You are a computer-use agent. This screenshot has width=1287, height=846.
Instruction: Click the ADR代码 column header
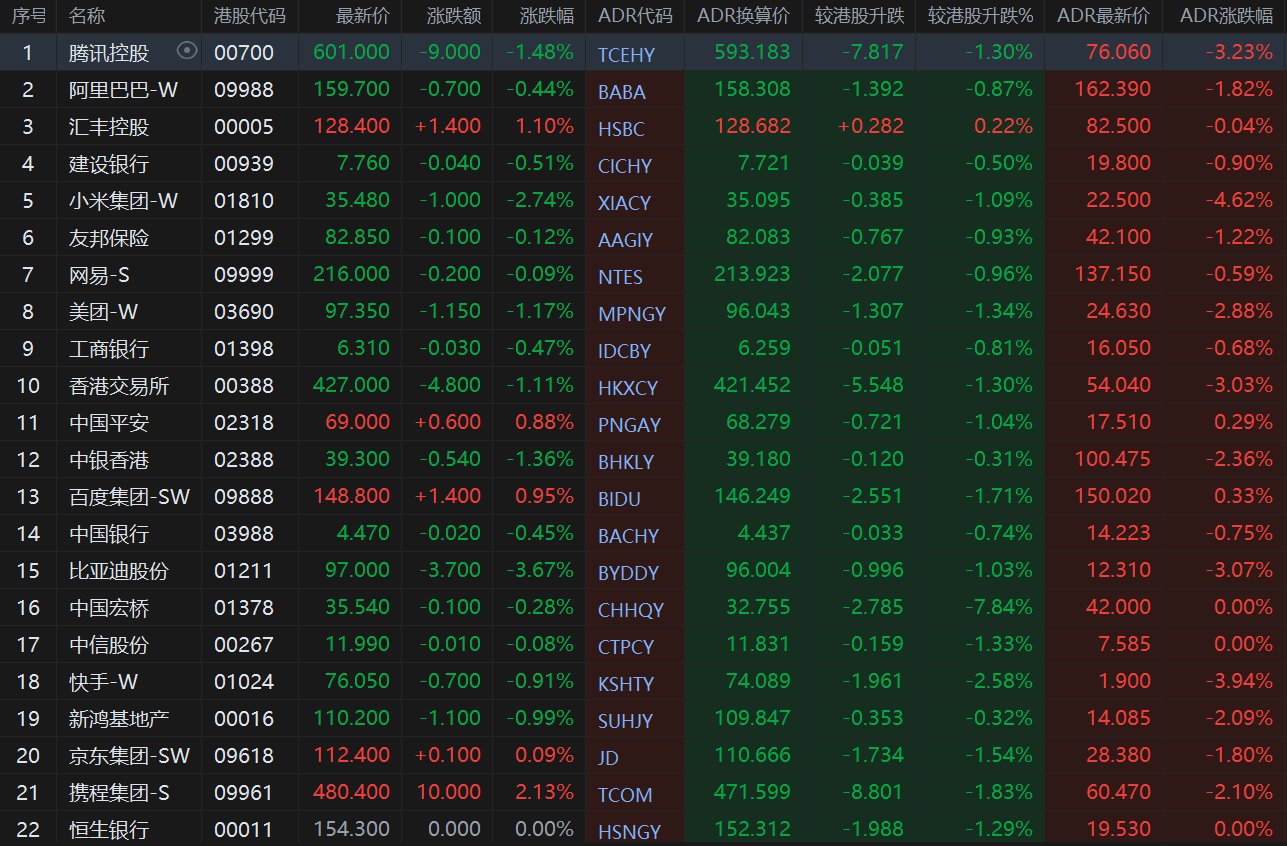(x=635, y=16)
